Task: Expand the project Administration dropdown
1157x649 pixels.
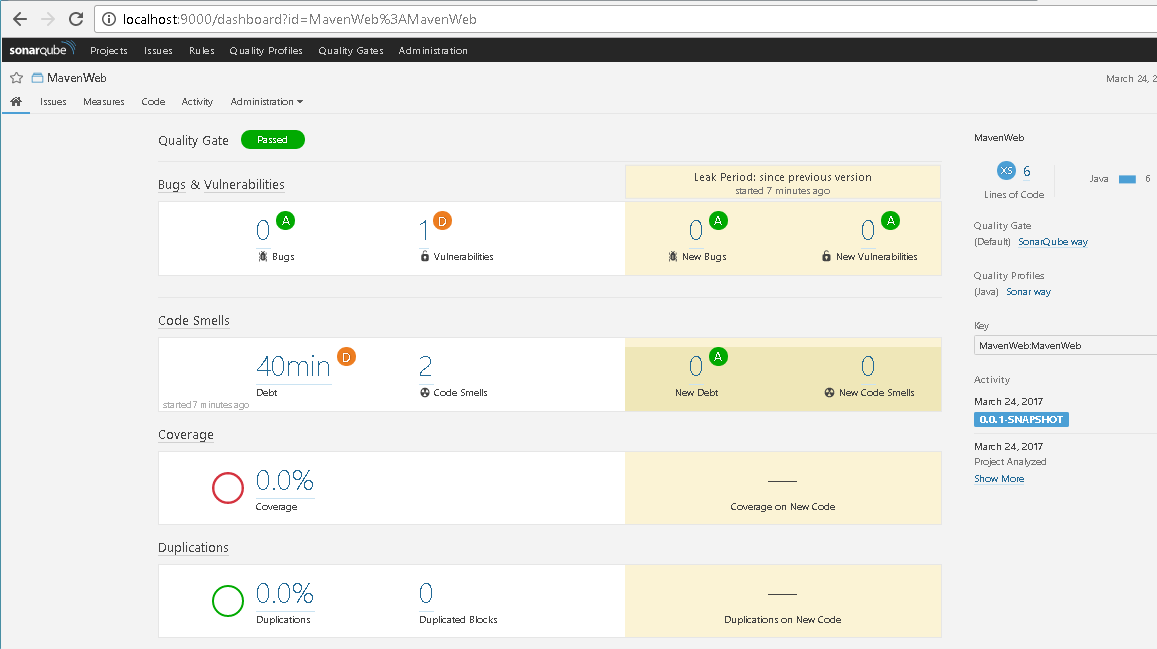Action: click(266, 102)
